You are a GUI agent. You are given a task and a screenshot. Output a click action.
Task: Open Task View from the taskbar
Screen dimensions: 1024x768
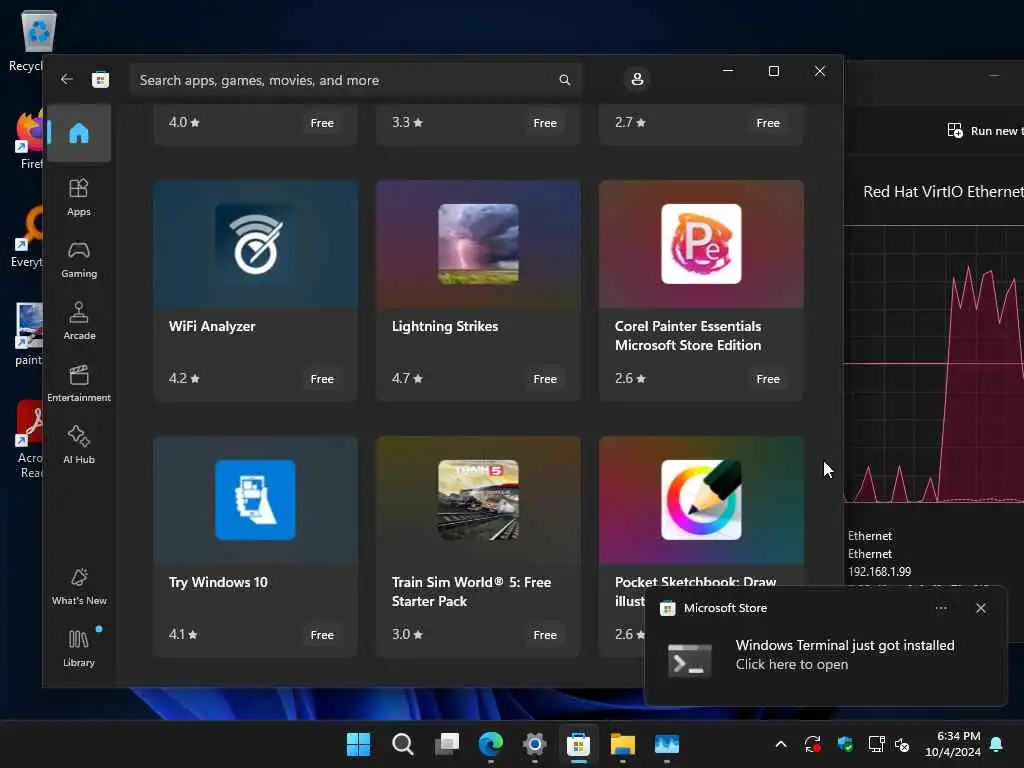pyautogui.click(x=447, y=744)
